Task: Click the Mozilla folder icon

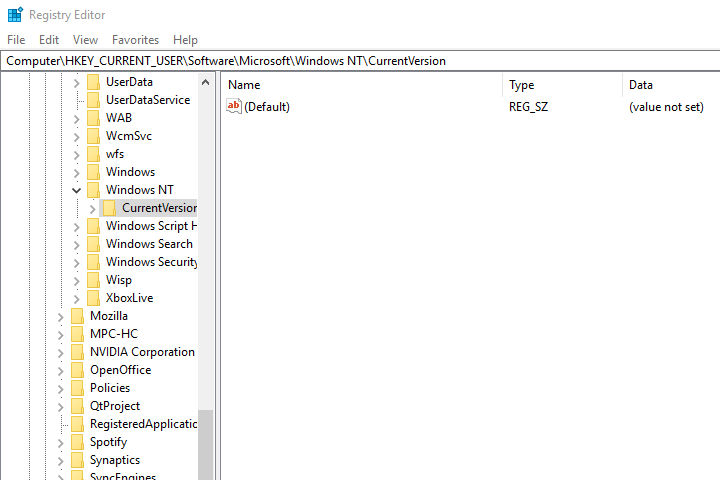Action: 78,316
